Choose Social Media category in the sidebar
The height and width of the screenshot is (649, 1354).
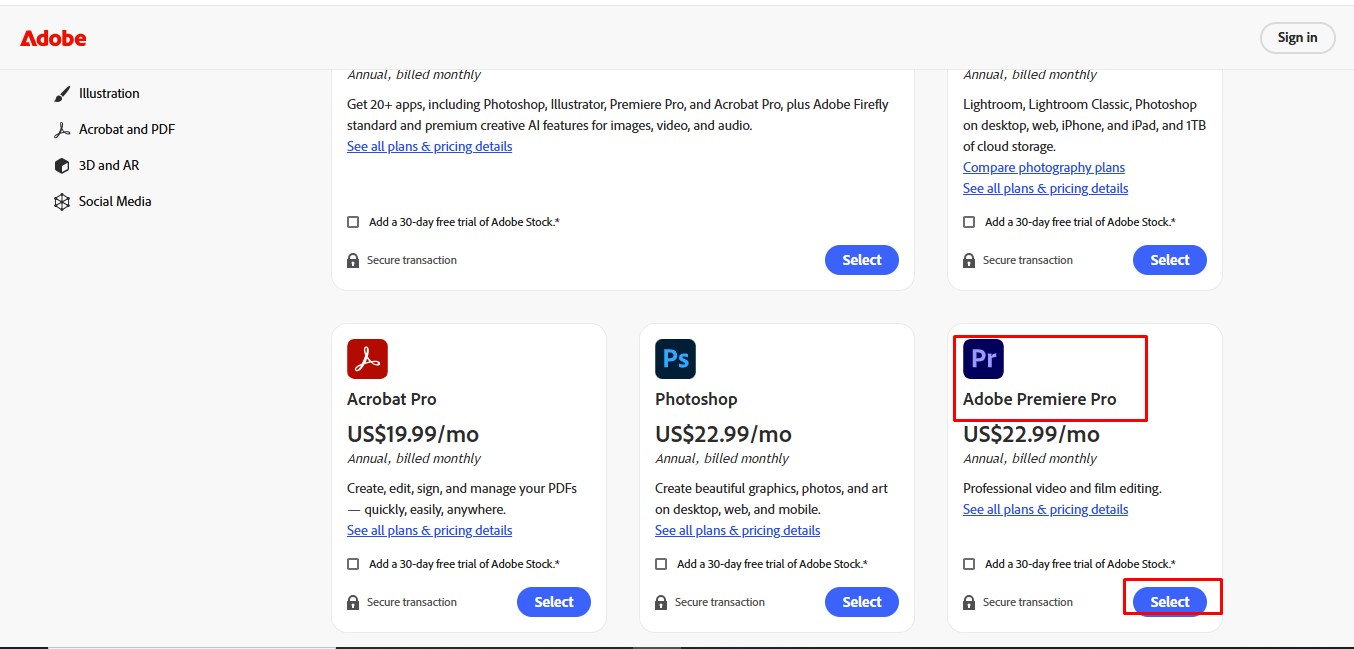click(114, 201)
